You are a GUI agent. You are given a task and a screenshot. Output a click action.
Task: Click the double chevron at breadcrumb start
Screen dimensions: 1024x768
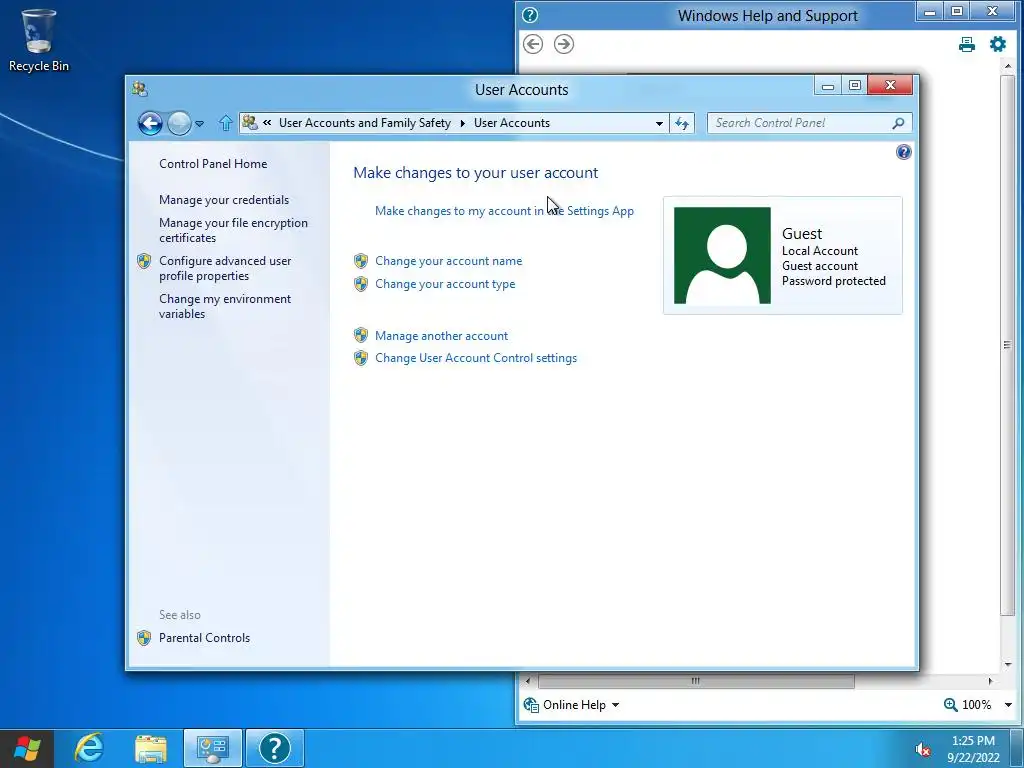click(267, 123)
